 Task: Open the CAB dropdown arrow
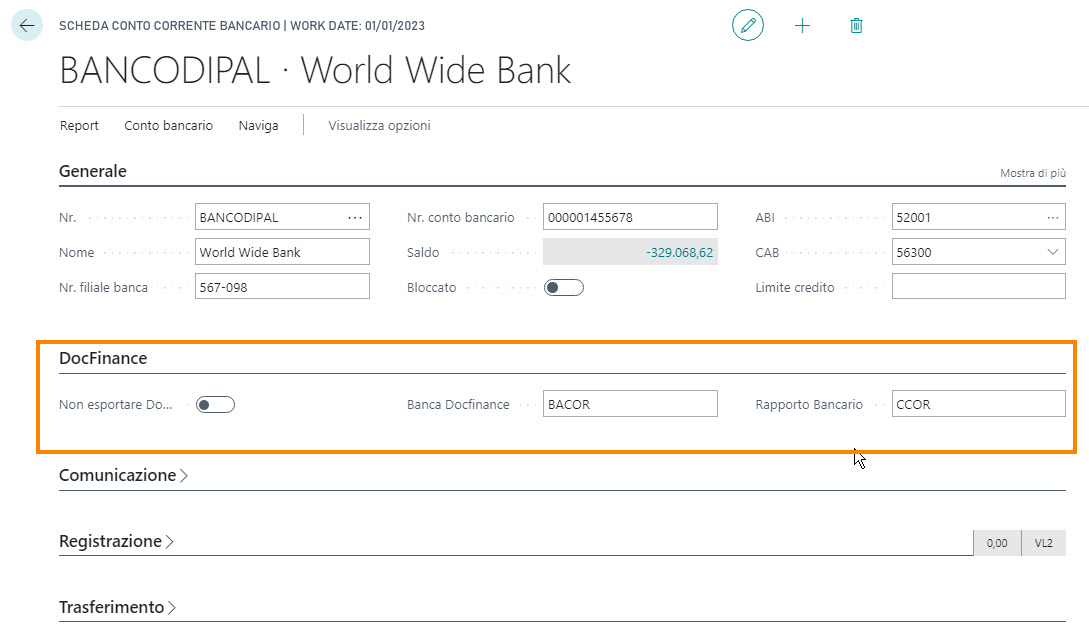pos(1053,253)
